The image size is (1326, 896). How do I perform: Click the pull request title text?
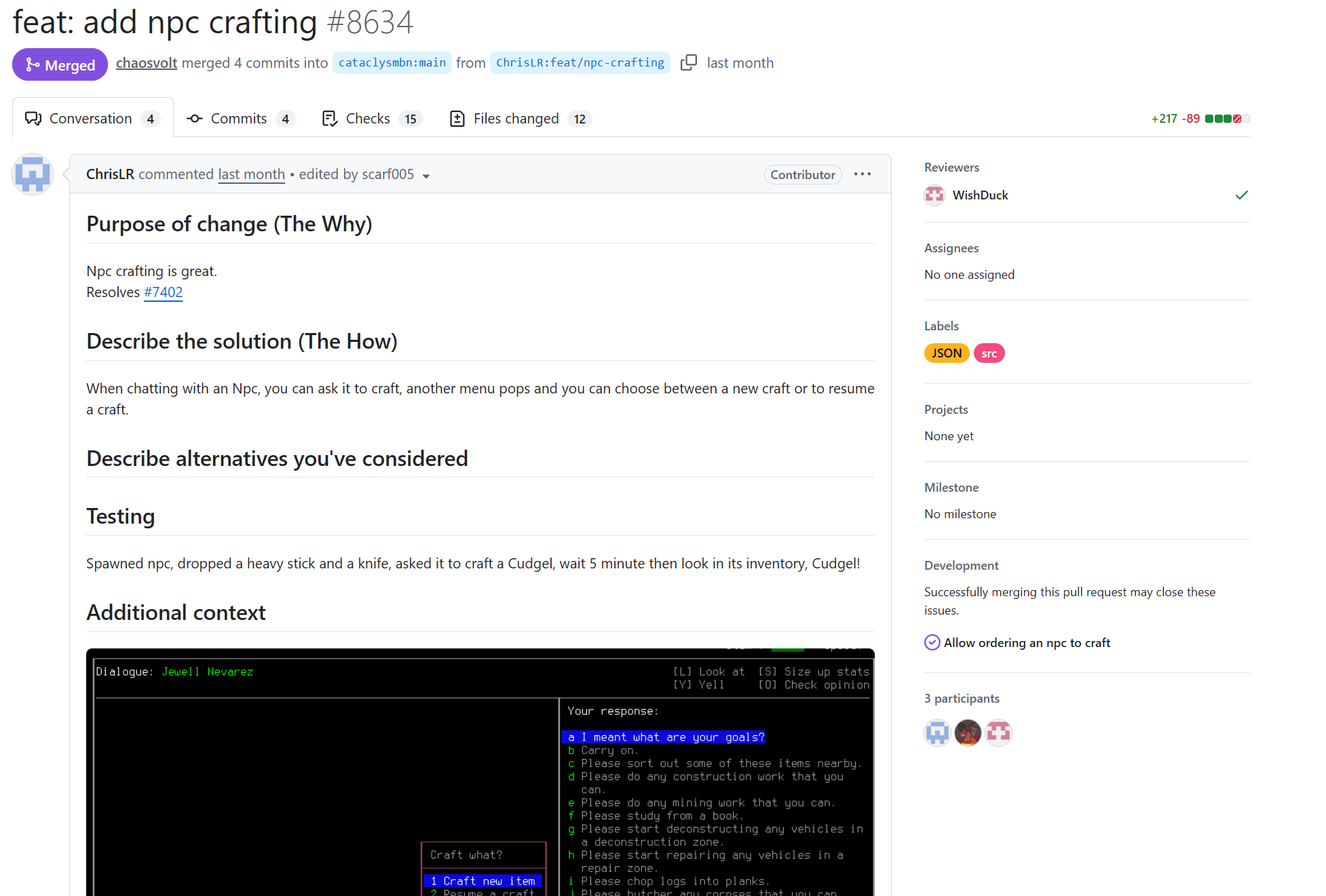(x=165, y=22)
